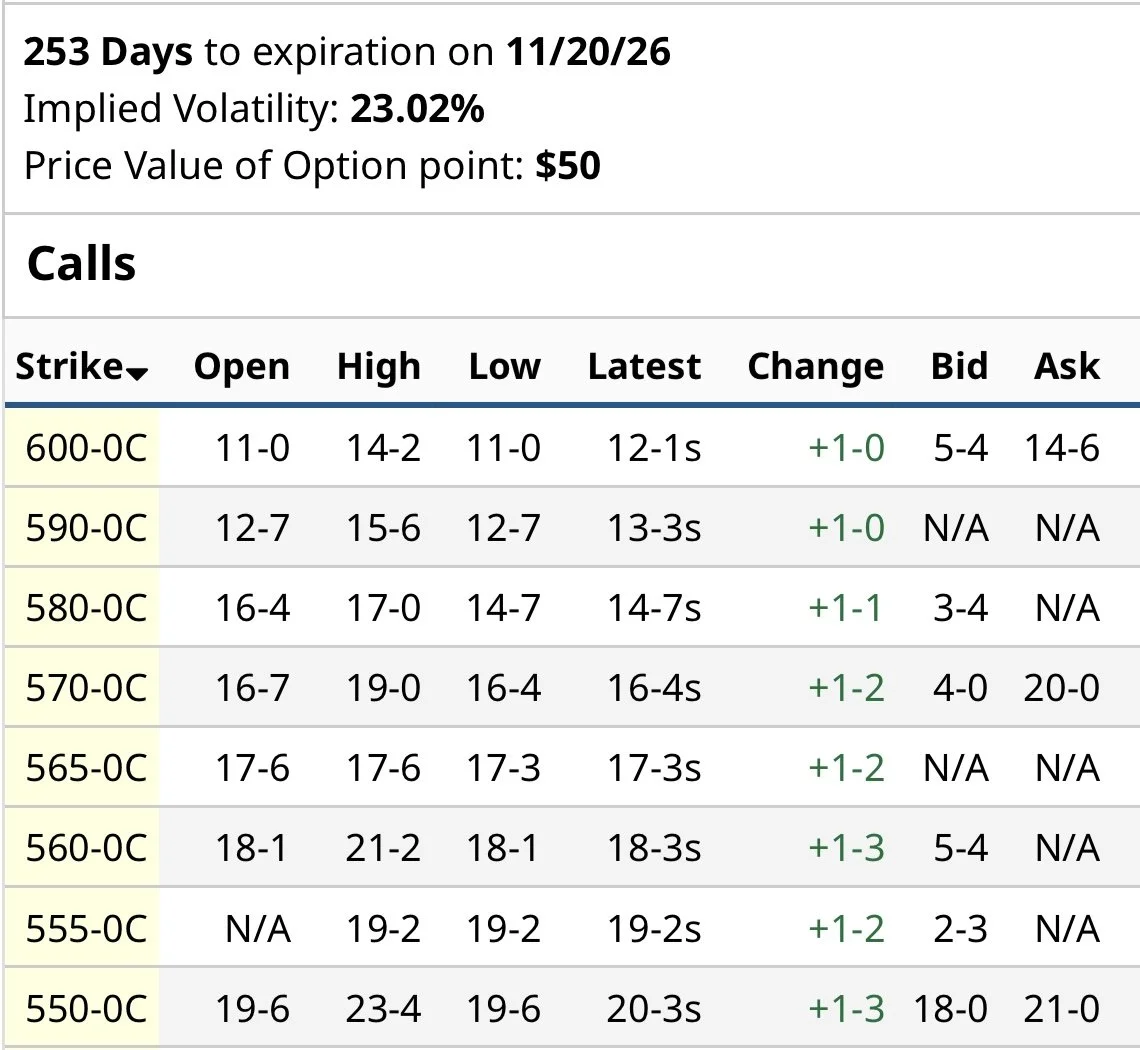Image resolution: width=1140 pixels, height=1050 pixels.
Task: Select the 565-0C strike cell
Action: [86, 768]
